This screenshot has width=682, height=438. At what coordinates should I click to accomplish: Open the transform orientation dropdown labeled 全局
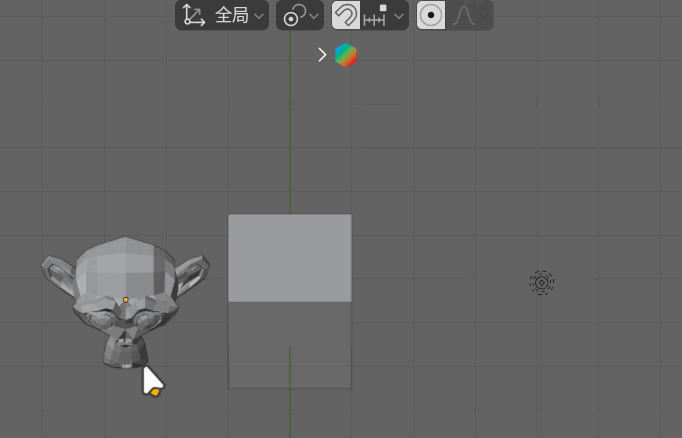[222, 16]
